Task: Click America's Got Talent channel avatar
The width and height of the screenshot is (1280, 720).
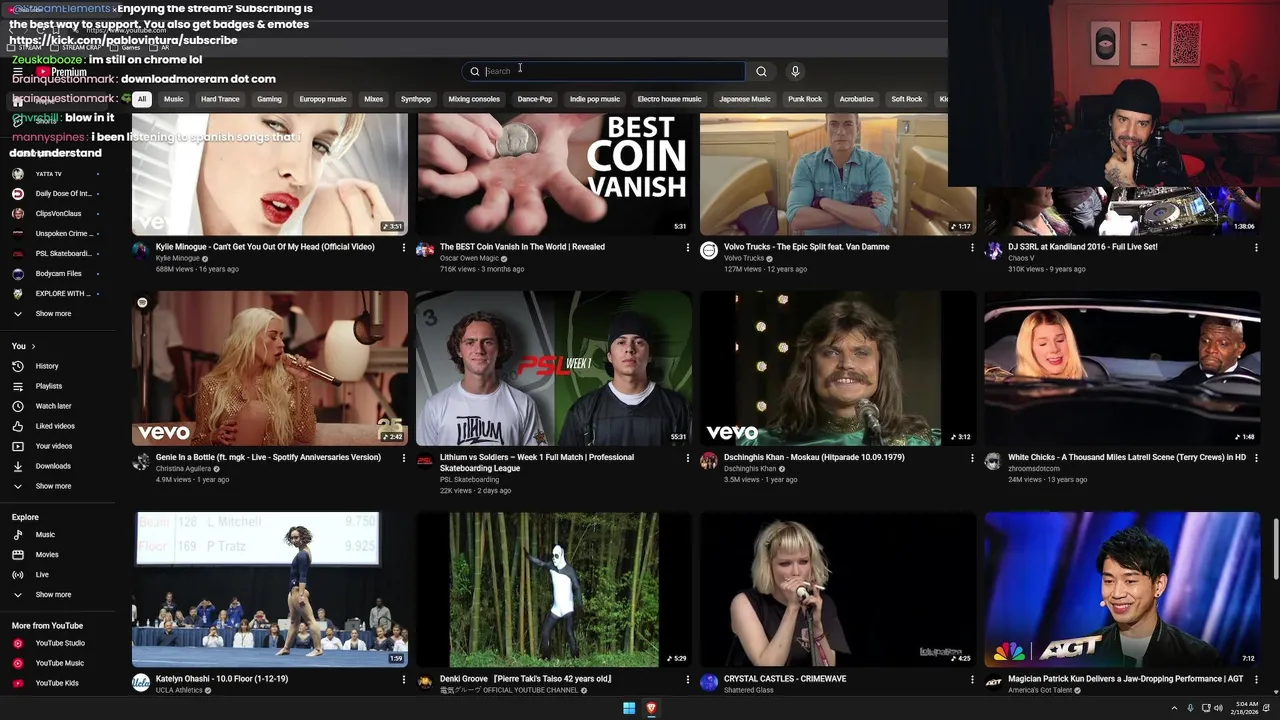Action: point(993,682)
